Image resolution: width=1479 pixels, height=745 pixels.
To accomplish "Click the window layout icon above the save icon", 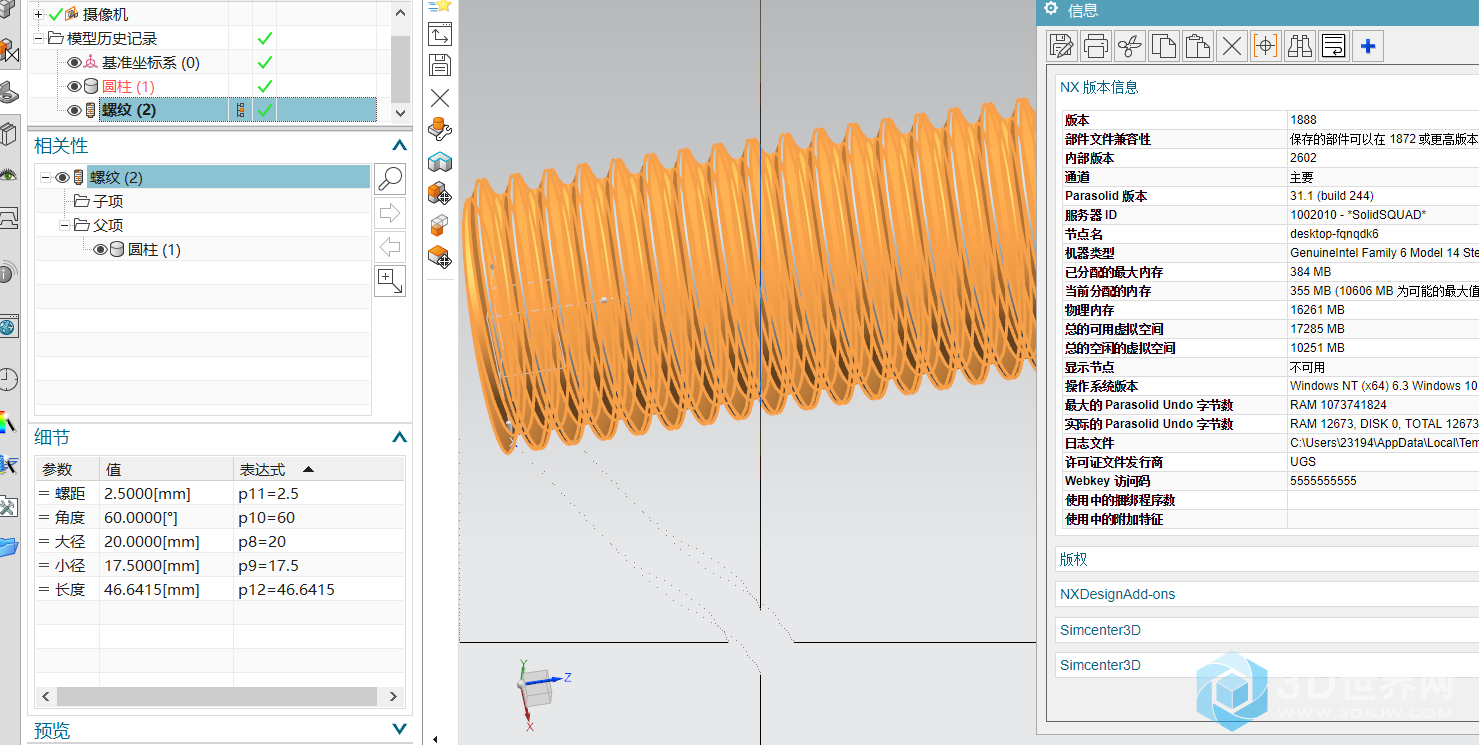I will (x=440, y=34).
